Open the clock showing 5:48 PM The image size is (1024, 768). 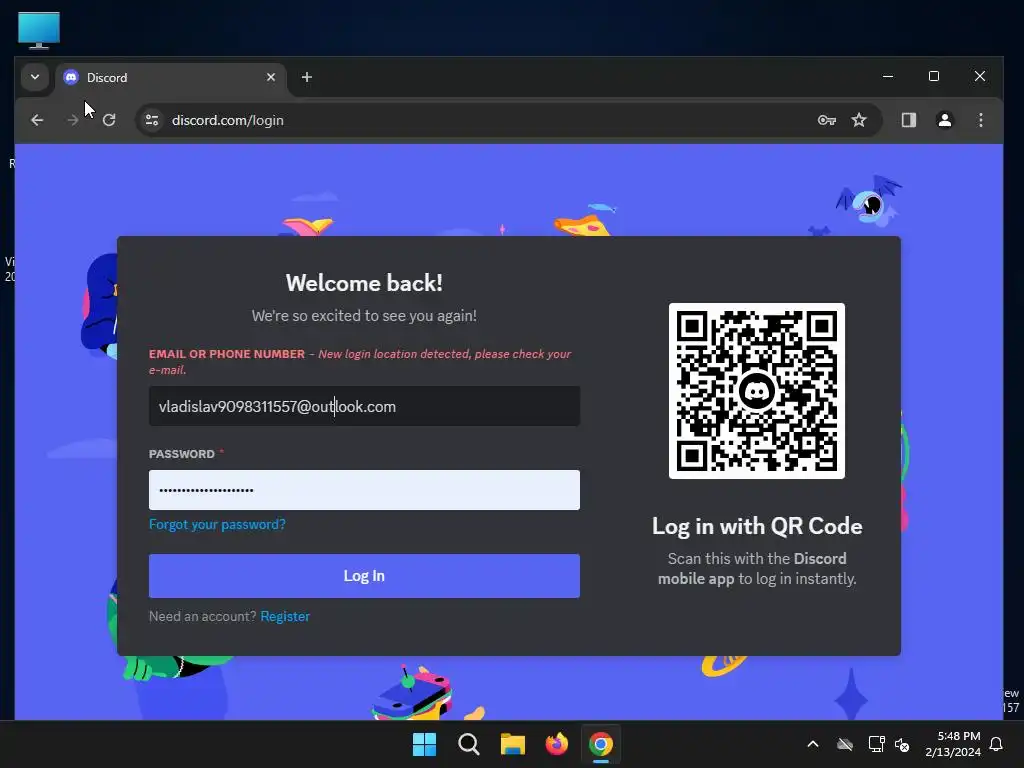point(953,744)
